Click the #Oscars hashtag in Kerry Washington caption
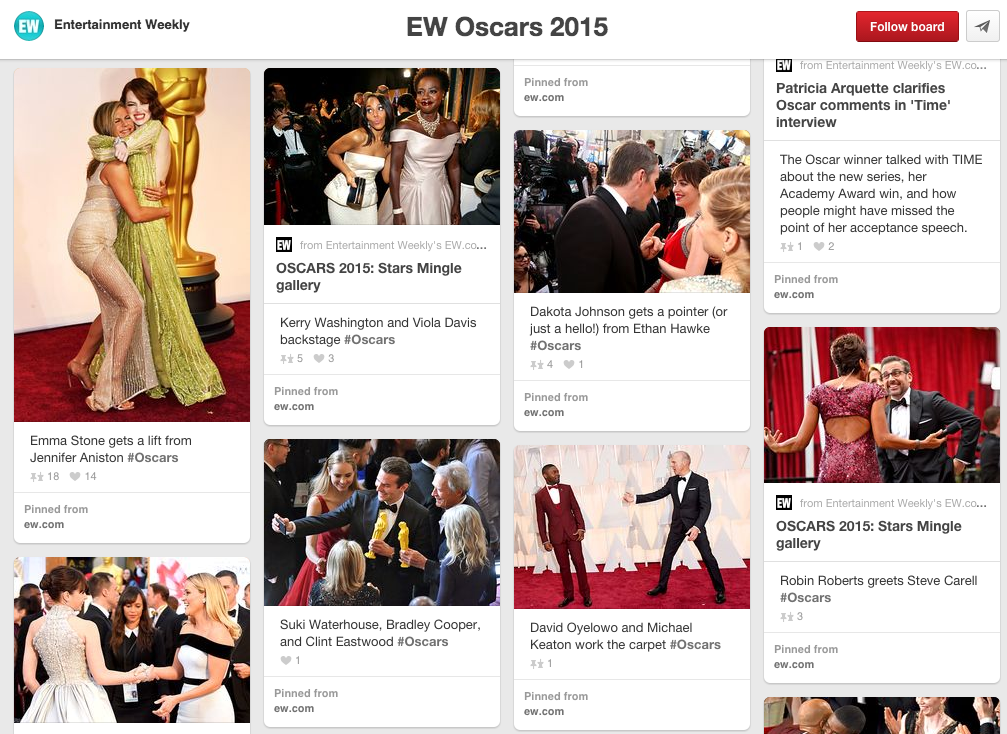The width and height of the screenshot is (1007, 734). tap(369, 340)
